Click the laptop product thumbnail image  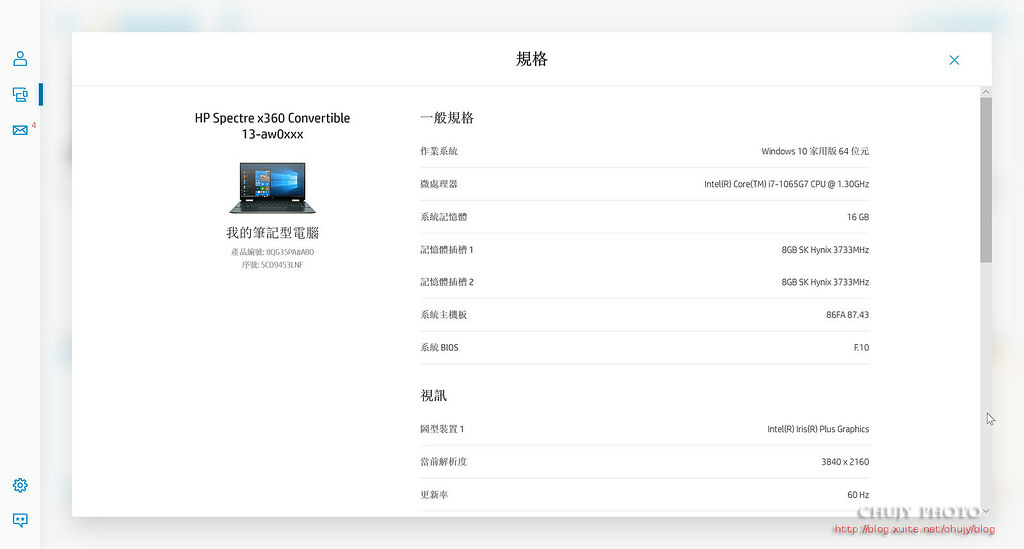pos(272,188)
